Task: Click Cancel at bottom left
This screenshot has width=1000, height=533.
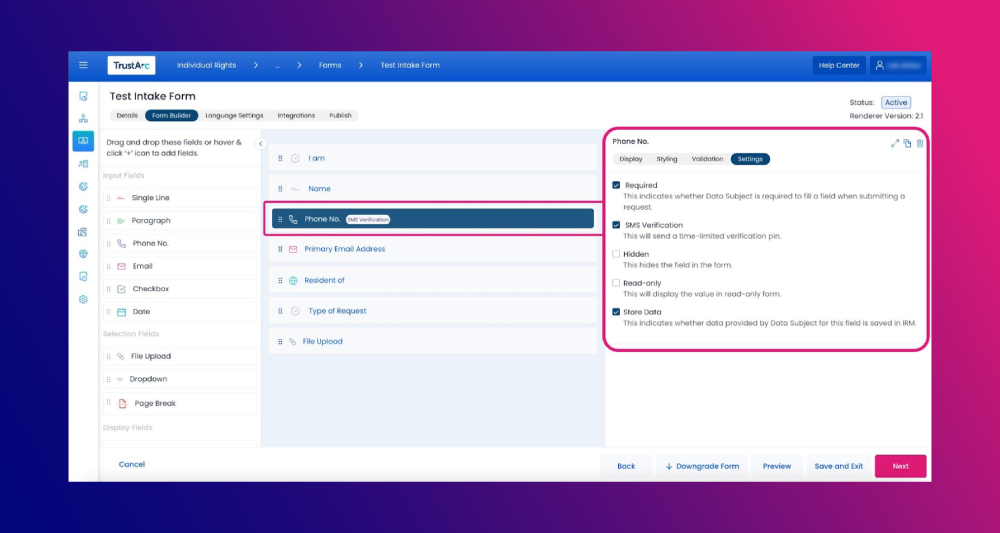Action: click(x=132, y=464)
